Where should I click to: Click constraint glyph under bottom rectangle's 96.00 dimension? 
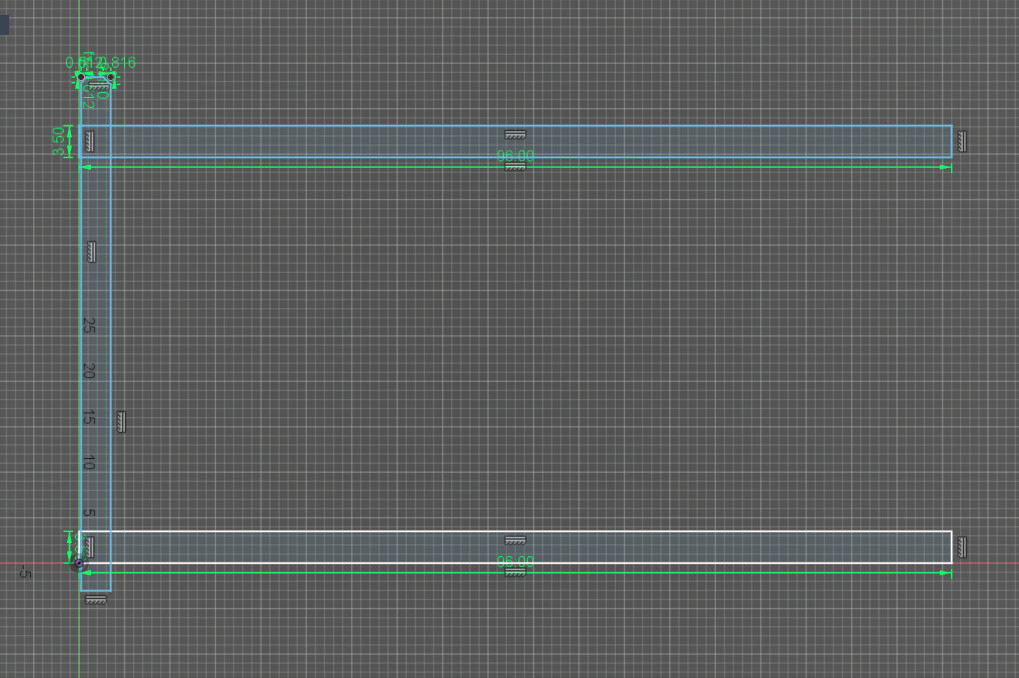pyautogui.click(x=515, y=573)
